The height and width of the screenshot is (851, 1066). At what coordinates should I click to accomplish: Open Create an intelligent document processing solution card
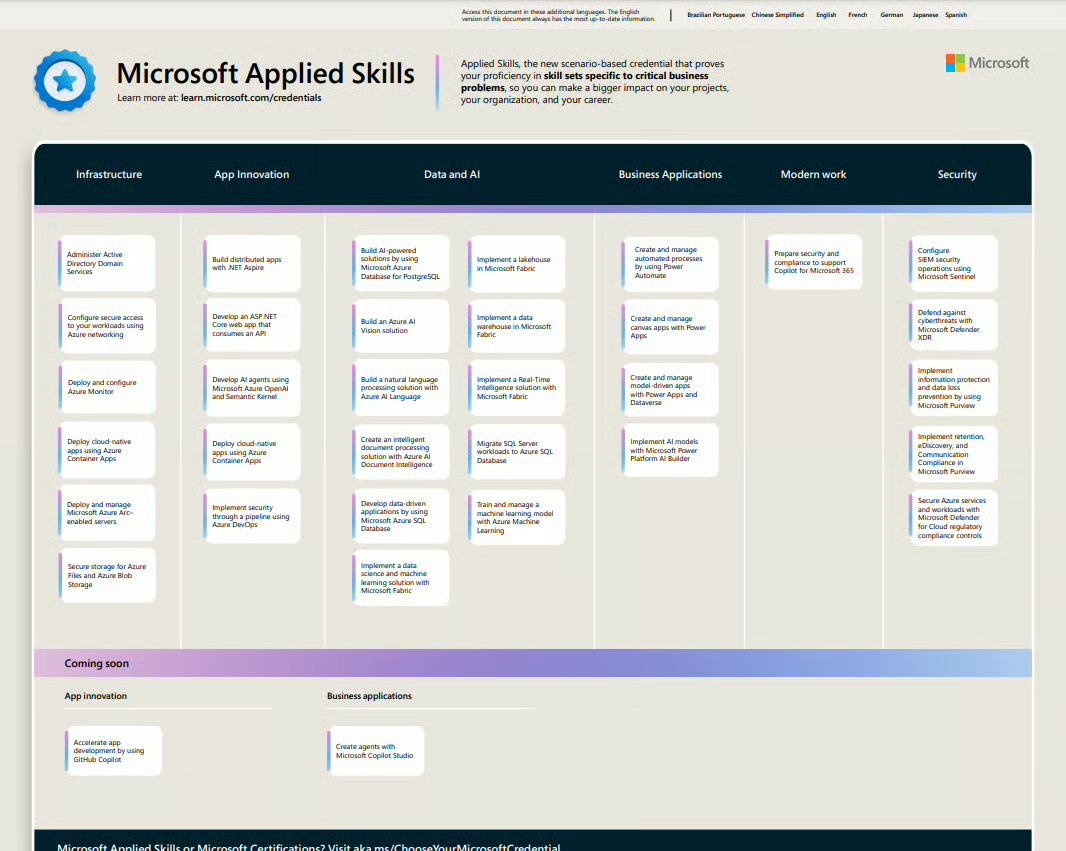[400, 452]
